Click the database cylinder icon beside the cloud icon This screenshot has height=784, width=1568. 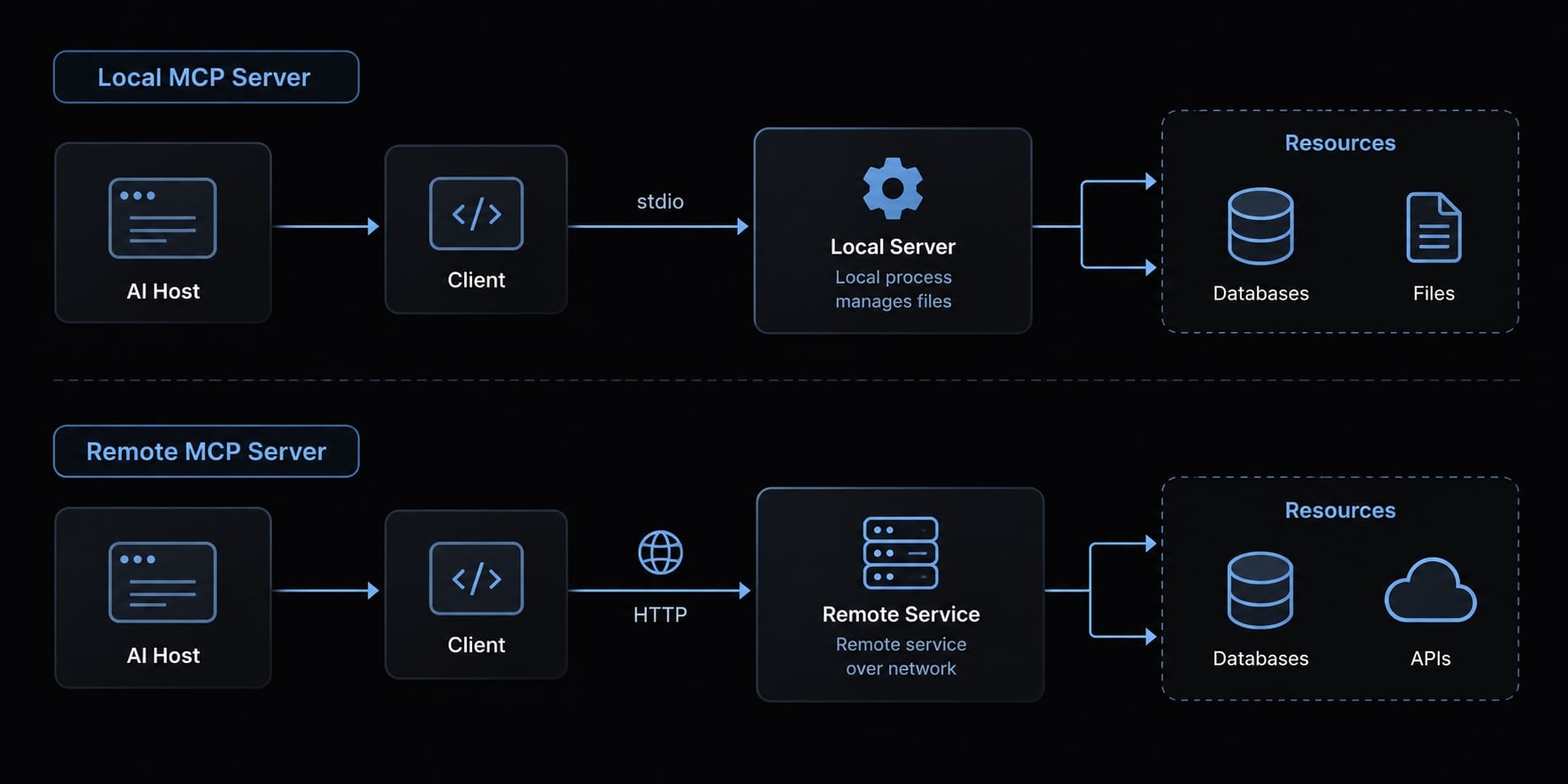pos(1260,590)
